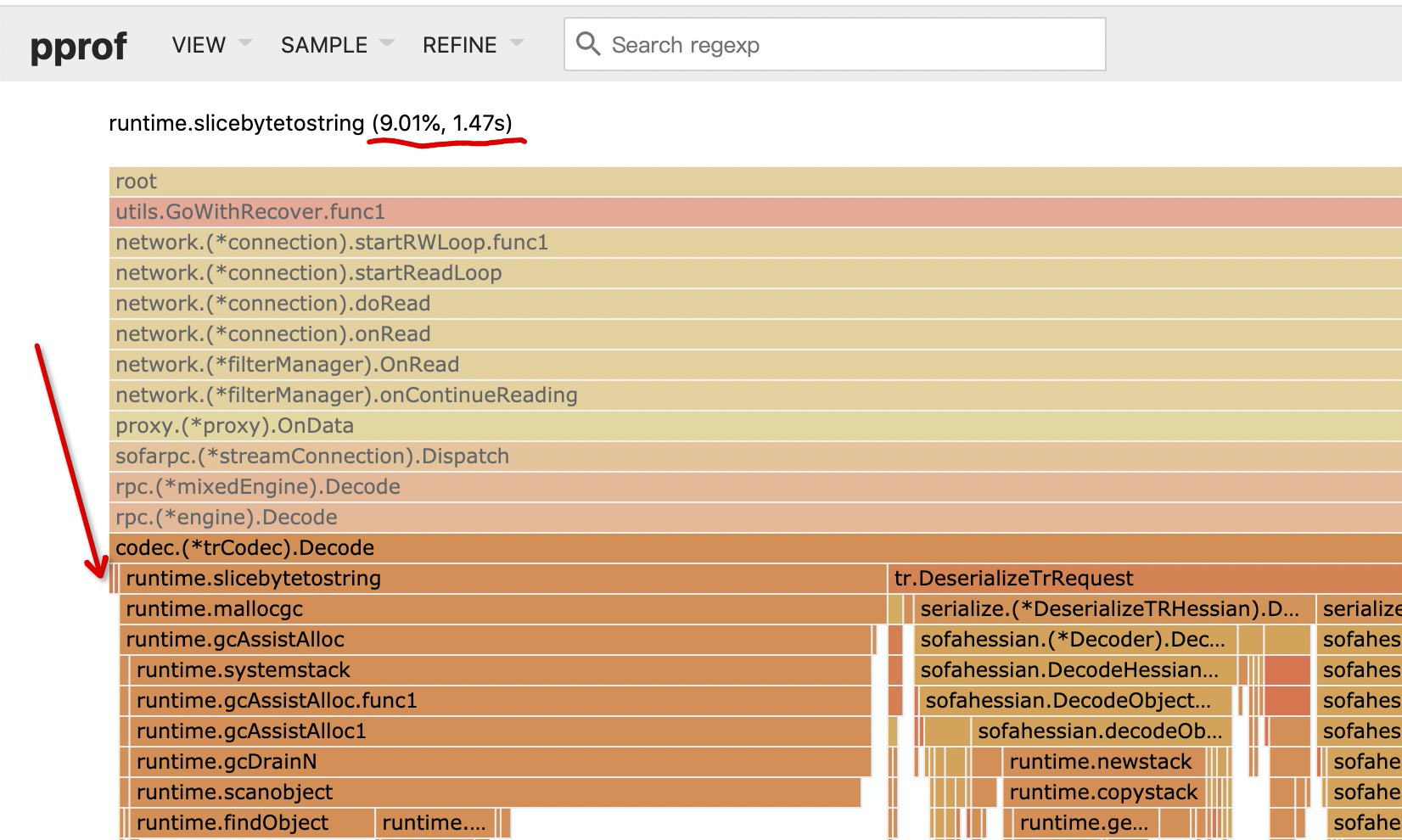The width and height of the screenshot is (1402, 840).
Task: Select rpc.(*mixedEngine).Decode frame
Action: coord(755,487)
